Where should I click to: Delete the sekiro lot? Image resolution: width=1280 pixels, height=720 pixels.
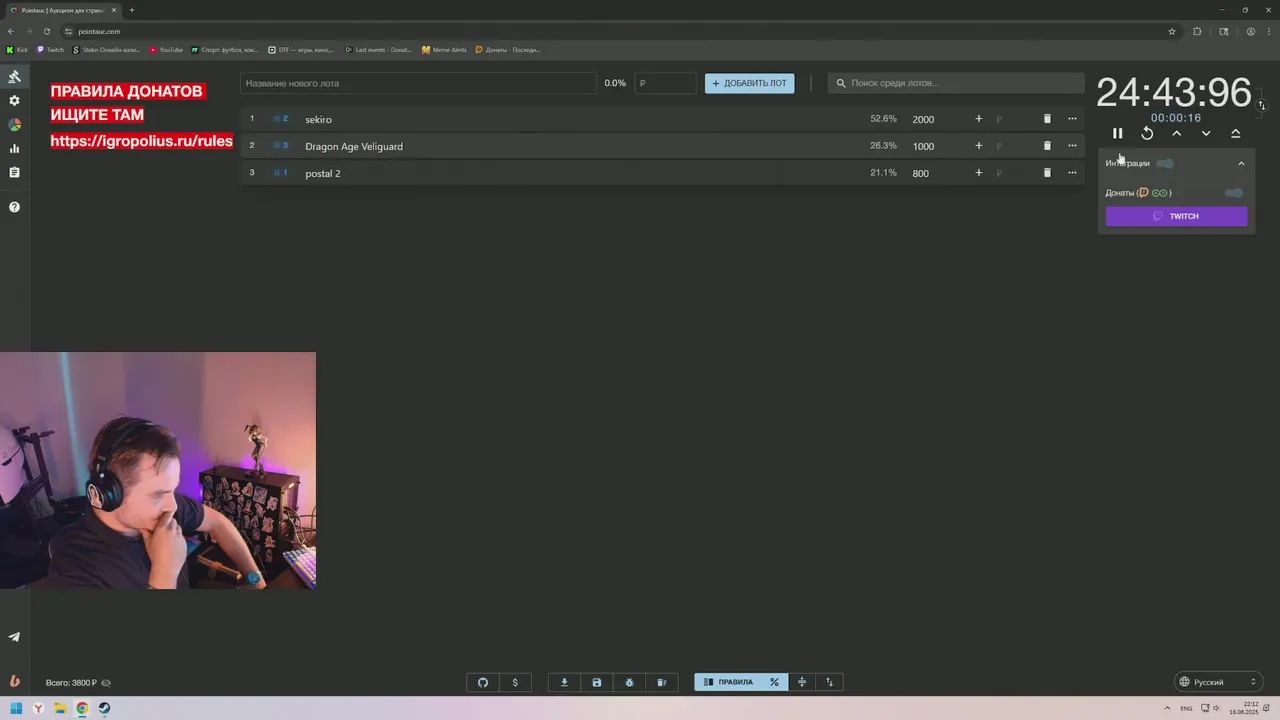[1047, 119]
